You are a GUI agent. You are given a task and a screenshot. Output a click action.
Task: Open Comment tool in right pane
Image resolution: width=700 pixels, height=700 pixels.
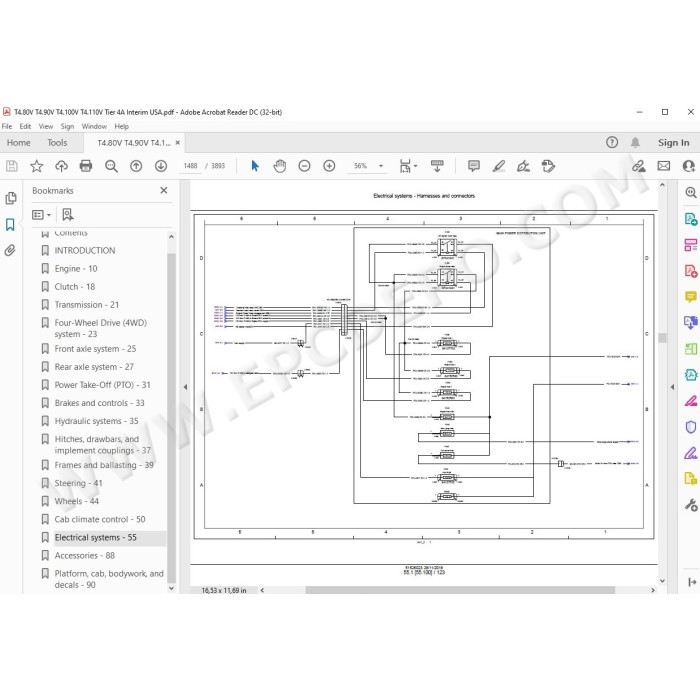tap(691, 296)
